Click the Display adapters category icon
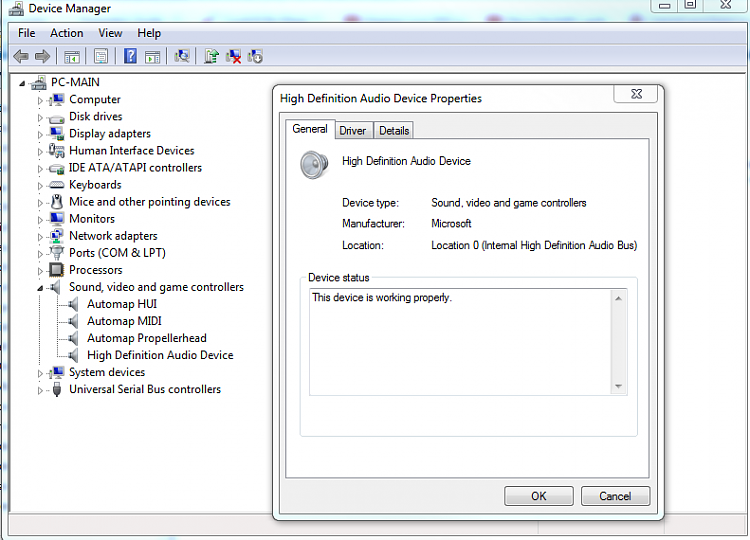750x540 pixels. click(57, 134)
